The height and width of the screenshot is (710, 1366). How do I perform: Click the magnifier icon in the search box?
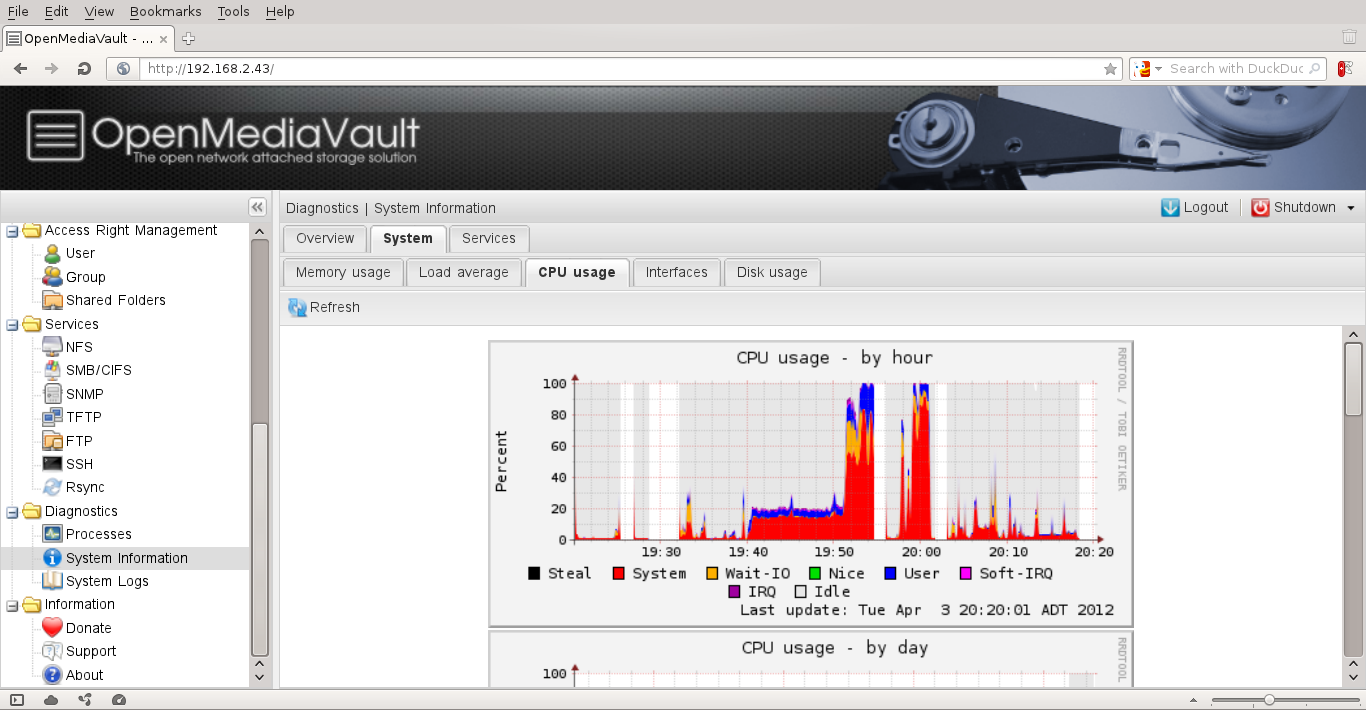[1315, 69]
